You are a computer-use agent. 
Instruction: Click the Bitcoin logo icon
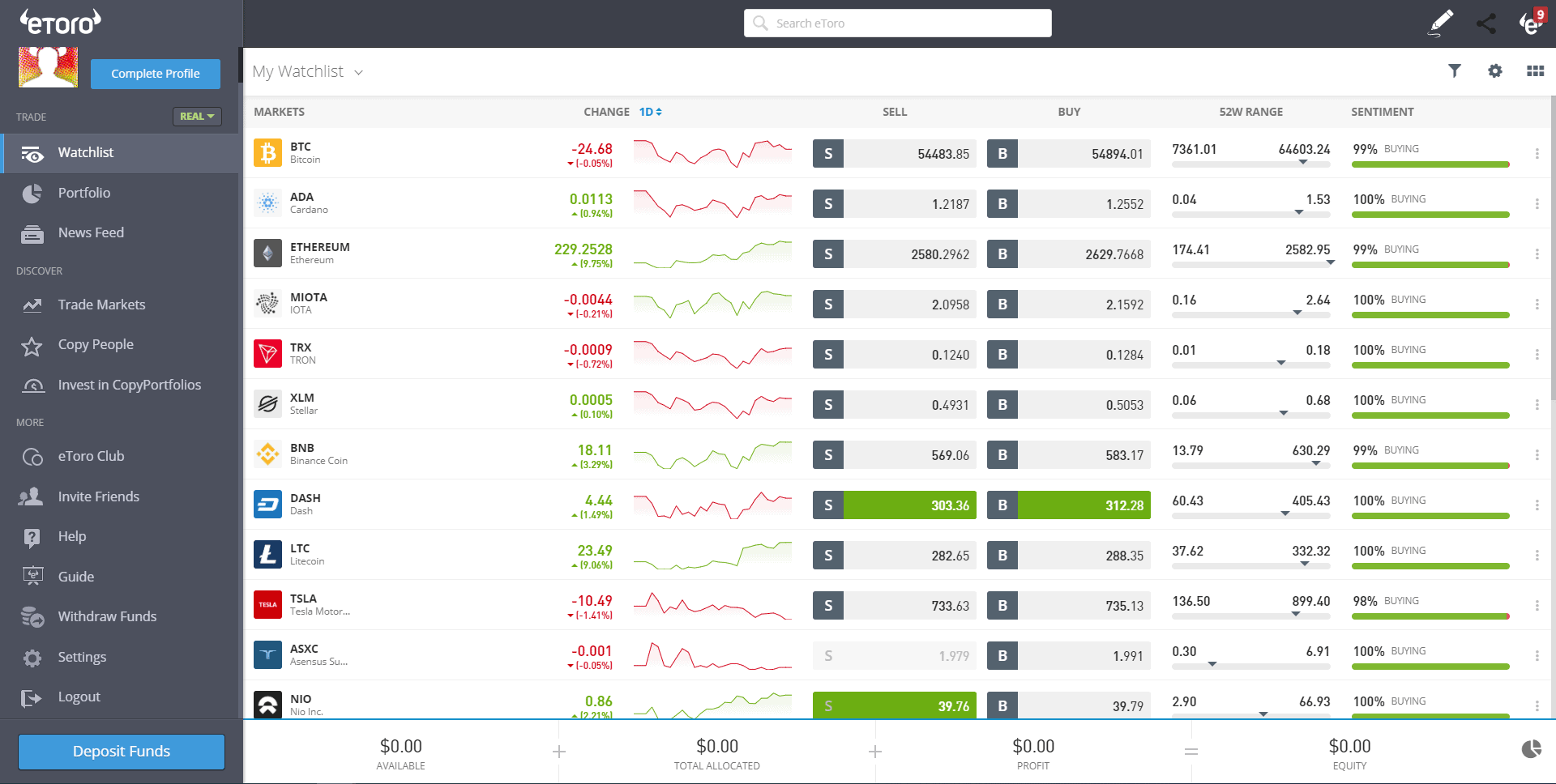click(267, 152)
